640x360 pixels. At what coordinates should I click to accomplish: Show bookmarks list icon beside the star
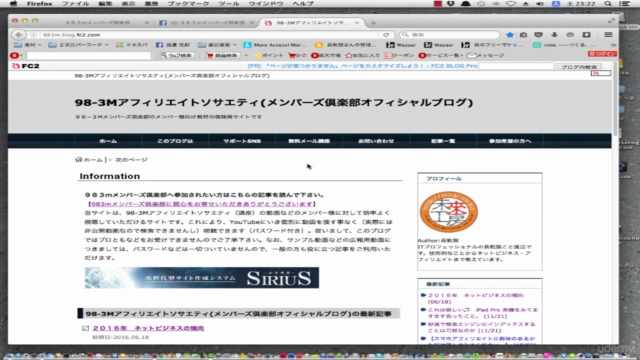(x=524, y=35)
